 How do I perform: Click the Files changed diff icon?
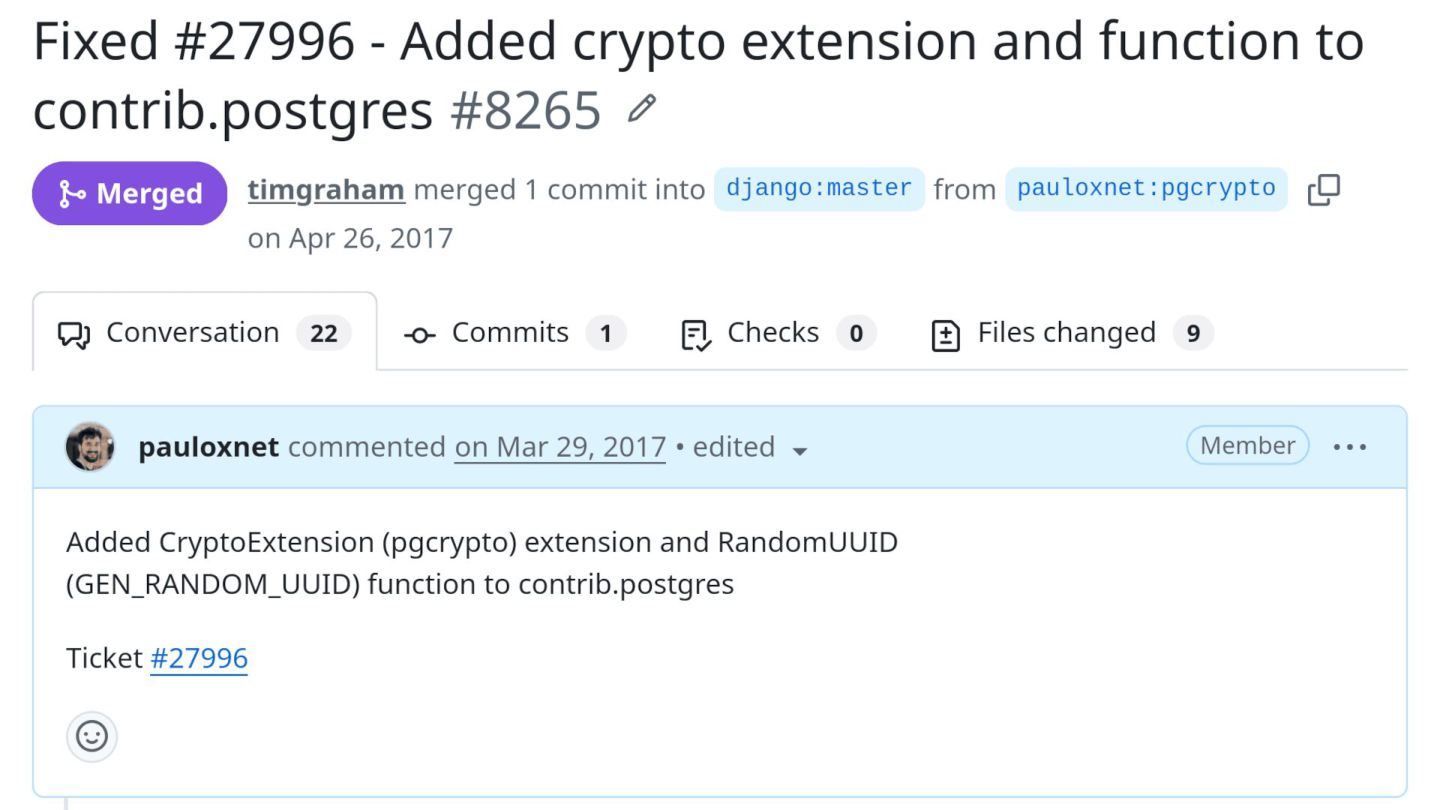coord(945,335)
